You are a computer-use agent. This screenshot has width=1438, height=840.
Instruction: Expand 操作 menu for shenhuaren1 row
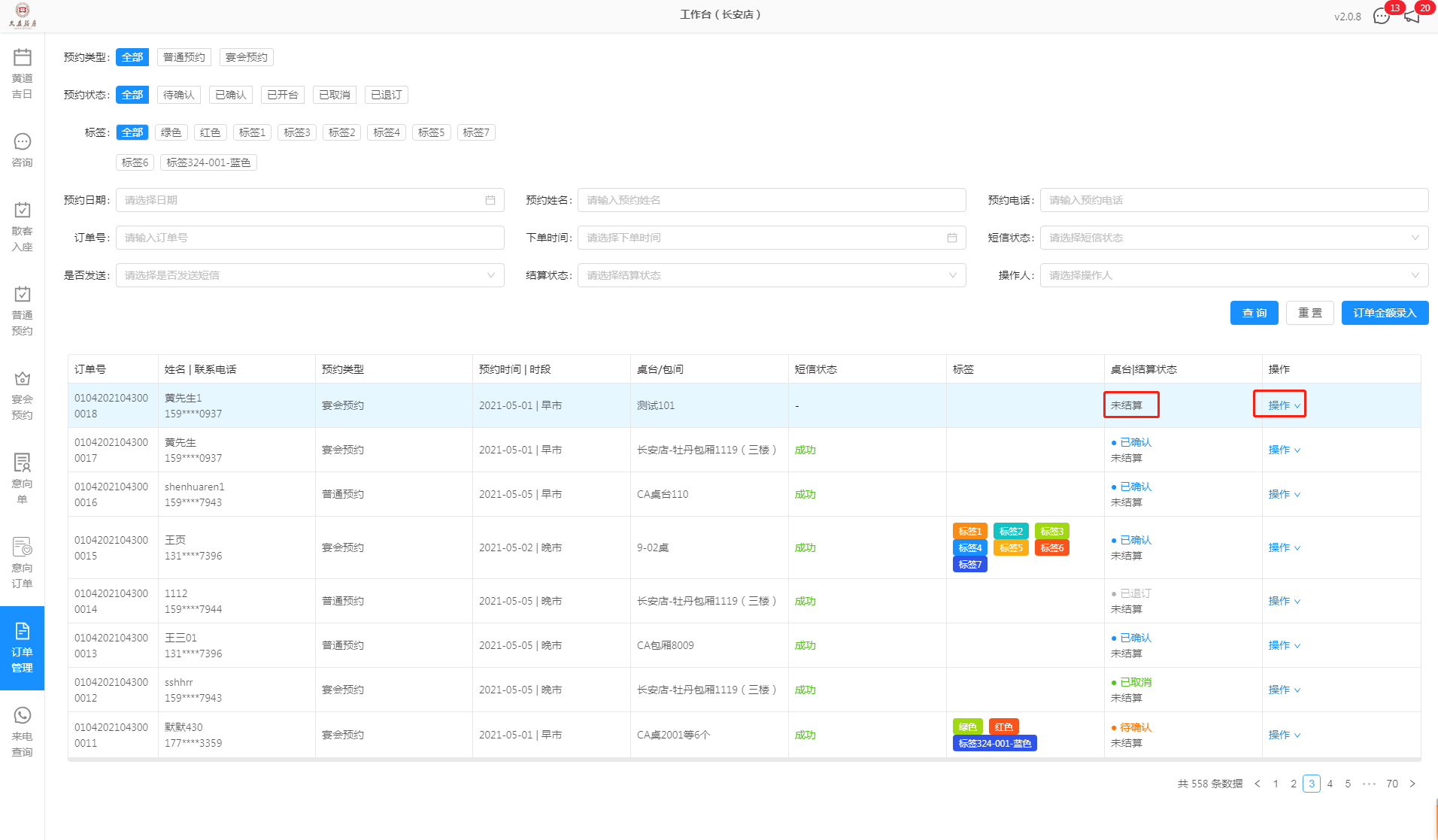point(1284,494)
